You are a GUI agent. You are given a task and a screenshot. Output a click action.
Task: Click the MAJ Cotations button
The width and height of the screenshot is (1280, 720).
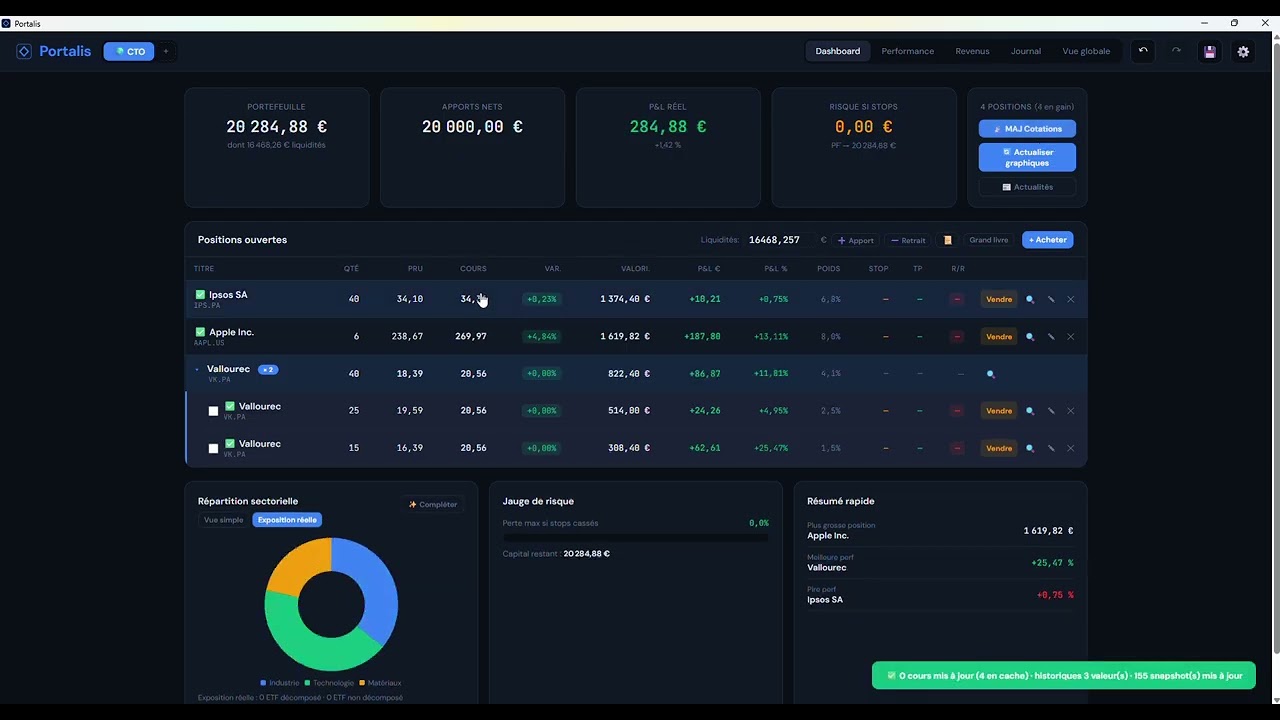1027,129
